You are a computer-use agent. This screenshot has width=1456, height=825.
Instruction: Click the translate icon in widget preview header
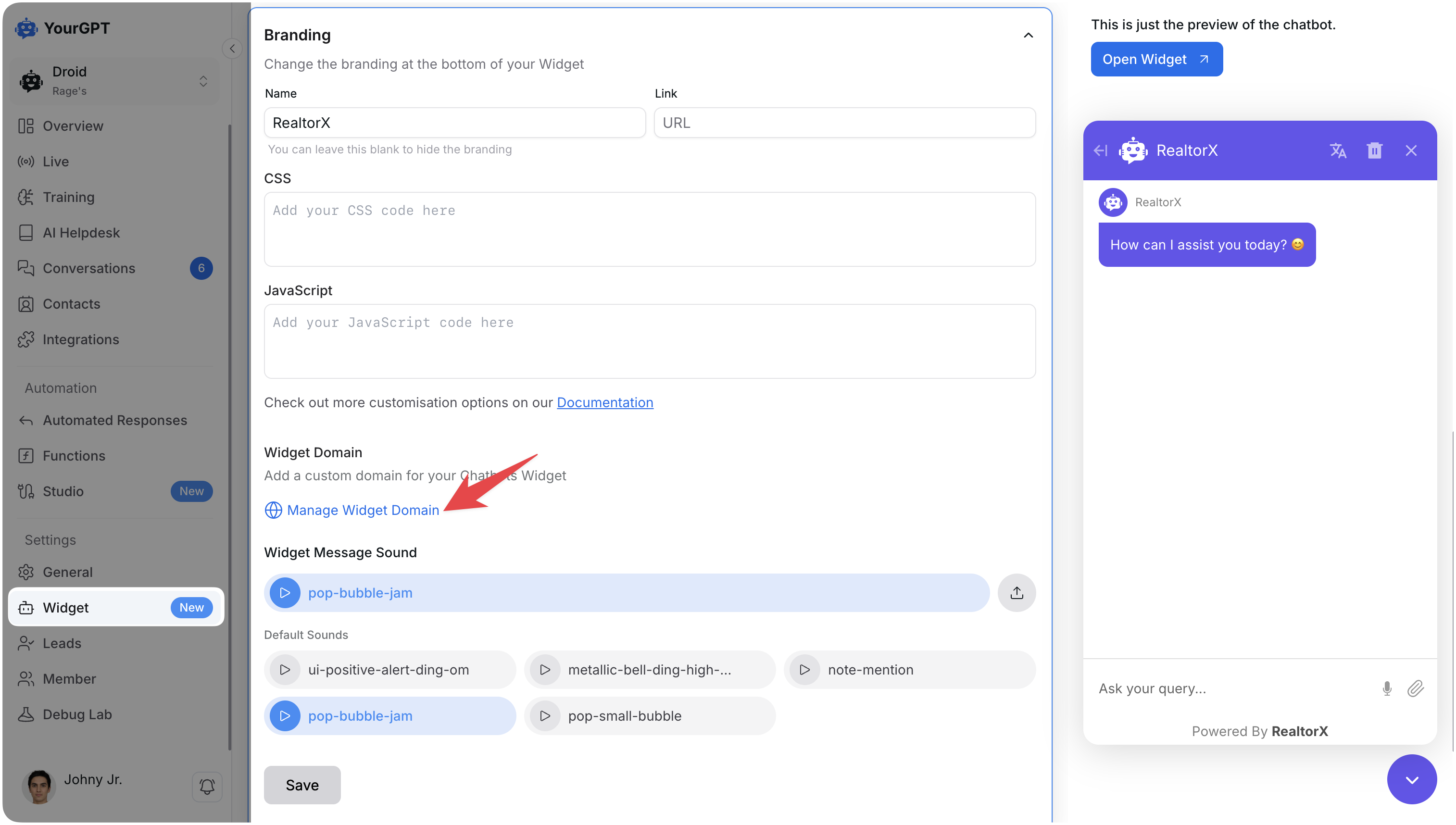1338,150
